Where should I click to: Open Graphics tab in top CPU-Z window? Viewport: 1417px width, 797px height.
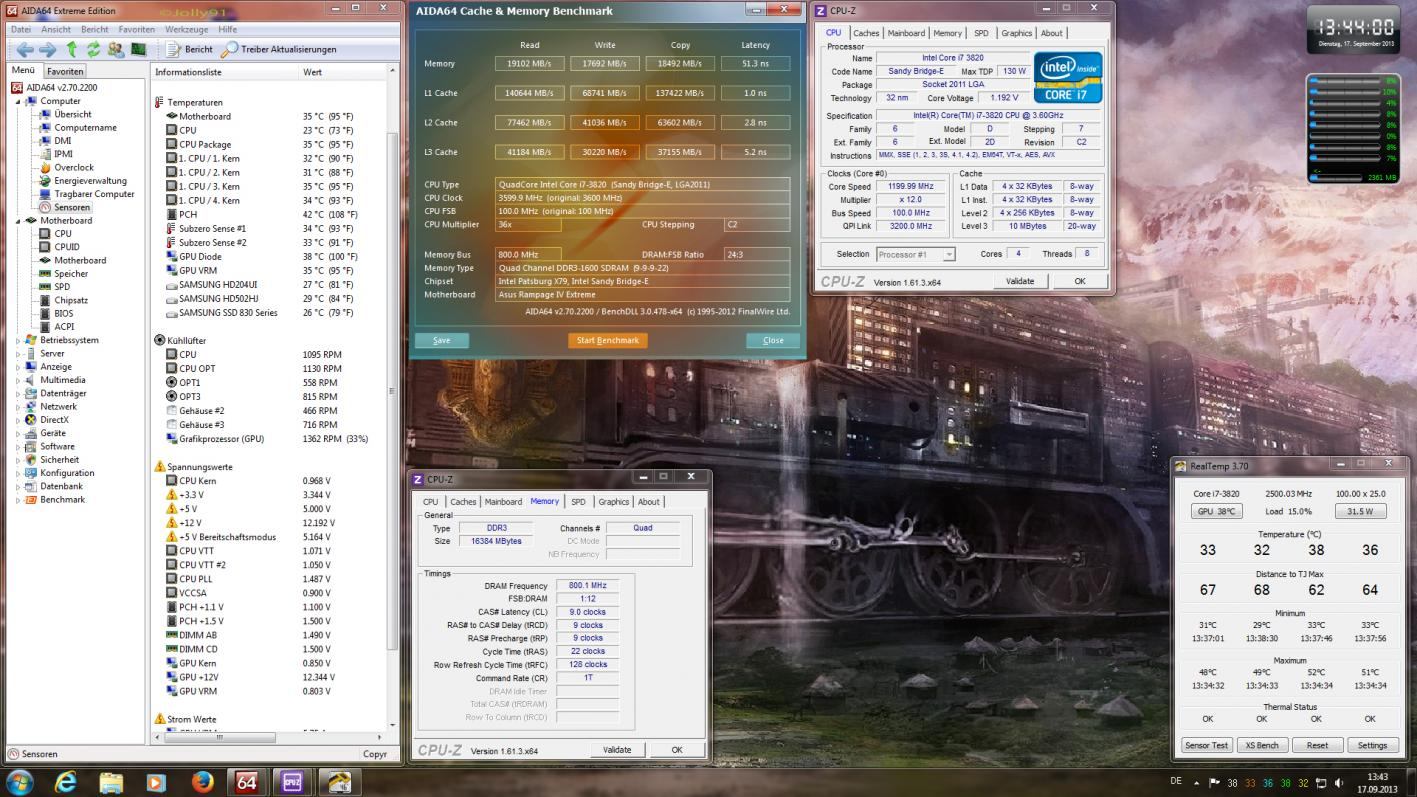pos(1016,33)
